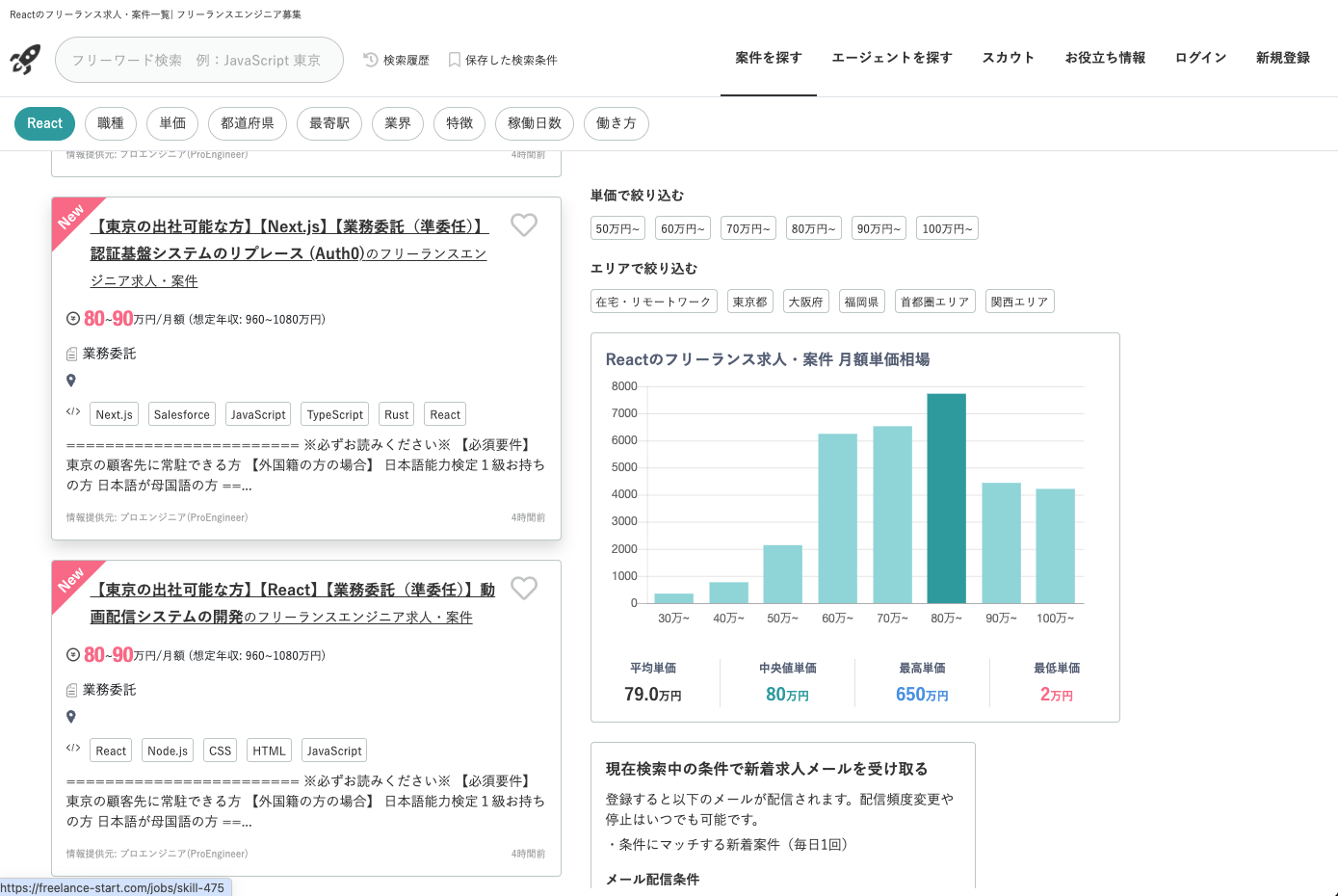This screenshot has height=896, width=1338.
Task: Toggle heart on React video streaming job
Action: click(524, 588)
